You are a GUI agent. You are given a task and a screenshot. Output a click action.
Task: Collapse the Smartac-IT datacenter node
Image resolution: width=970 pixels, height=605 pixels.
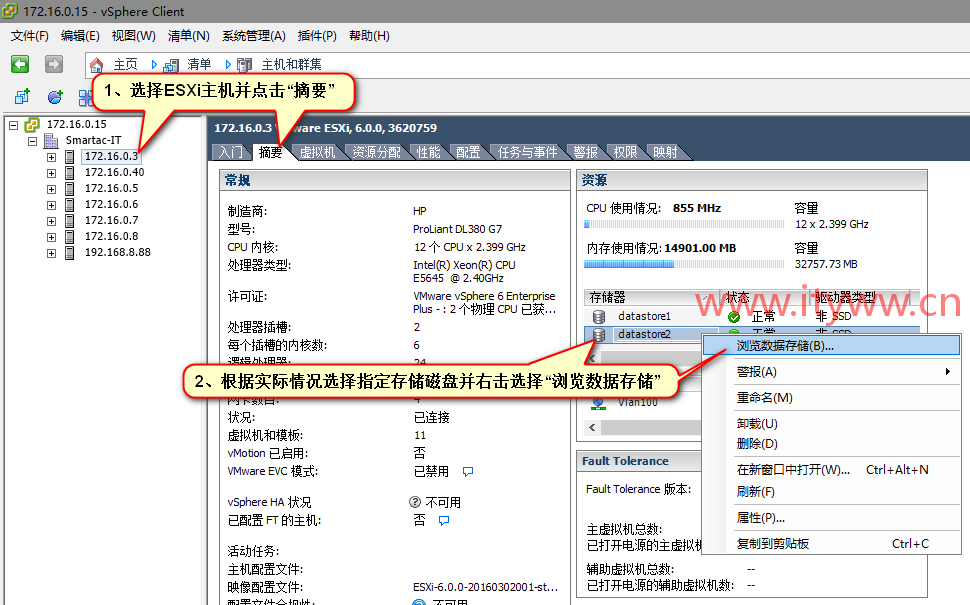click(32, 141)
